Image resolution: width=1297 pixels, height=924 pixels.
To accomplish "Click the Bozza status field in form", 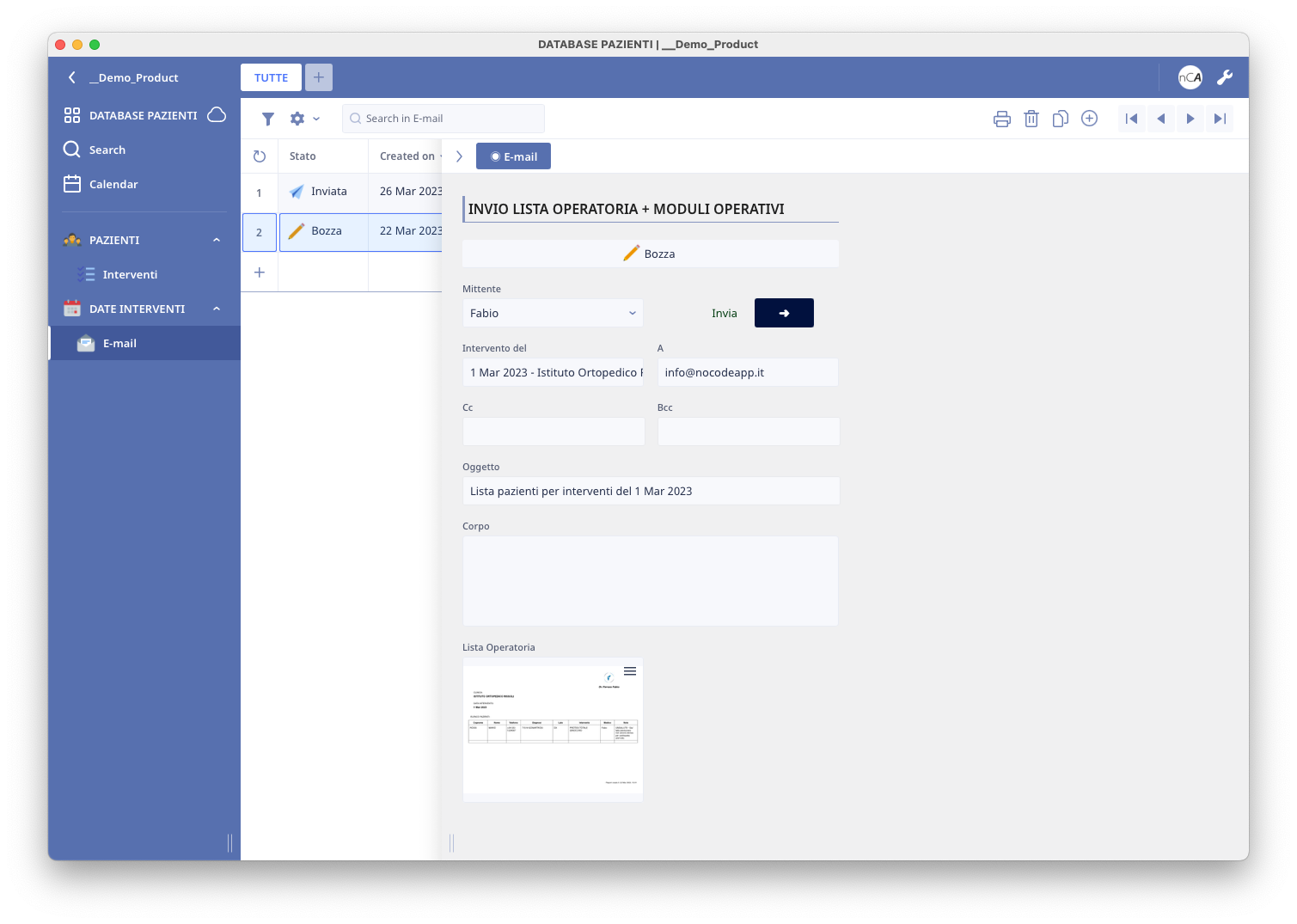I will (x=651, y=254).
